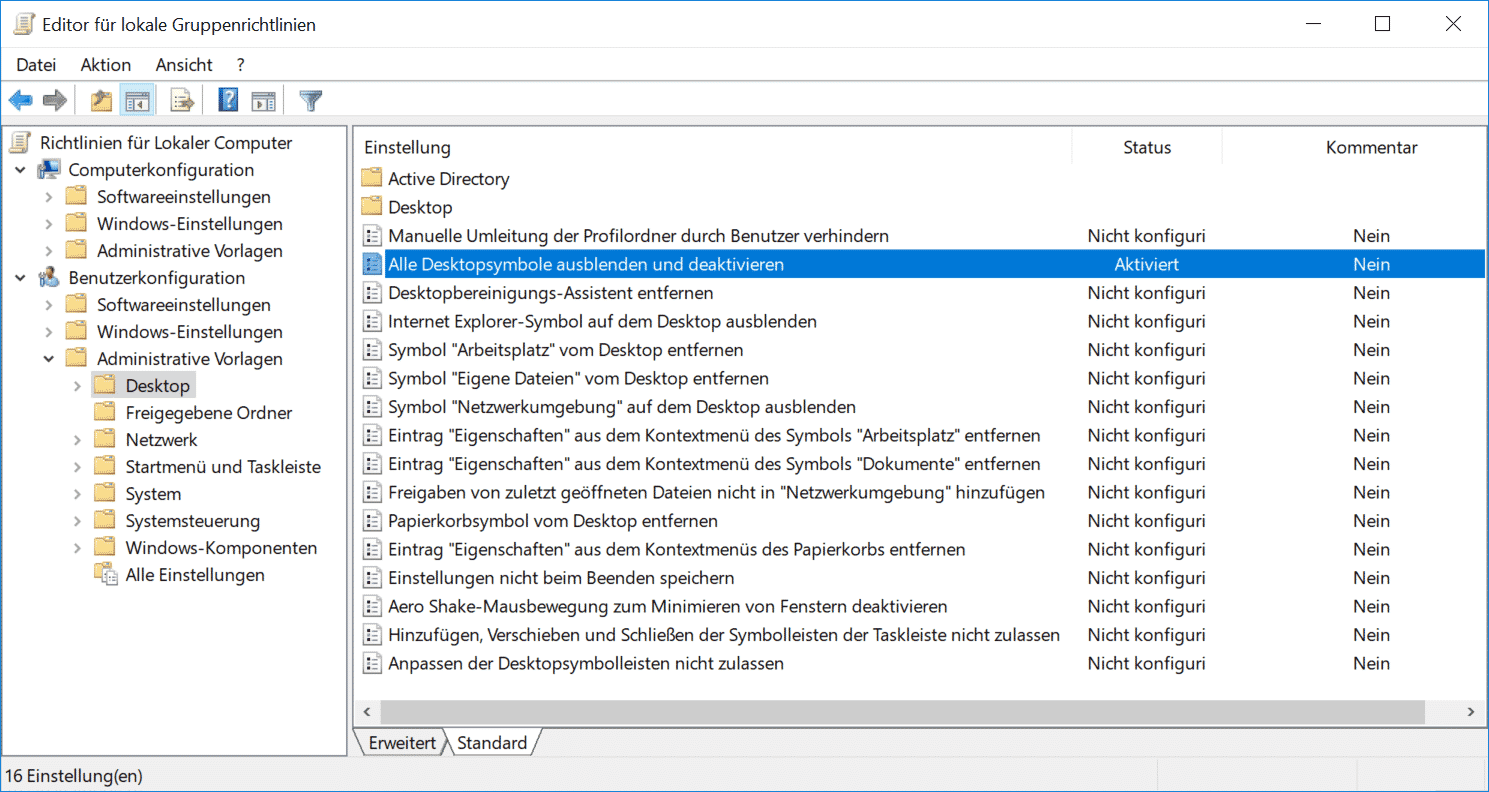Click the Desktop folder icon in right list
1489x792 pixels.
point(372,207)
